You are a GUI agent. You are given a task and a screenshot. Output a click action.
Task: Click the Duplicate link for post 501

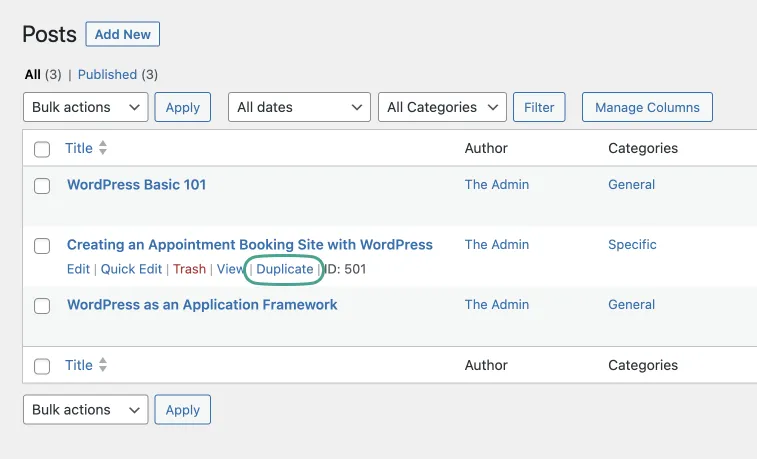click(284, 269)
